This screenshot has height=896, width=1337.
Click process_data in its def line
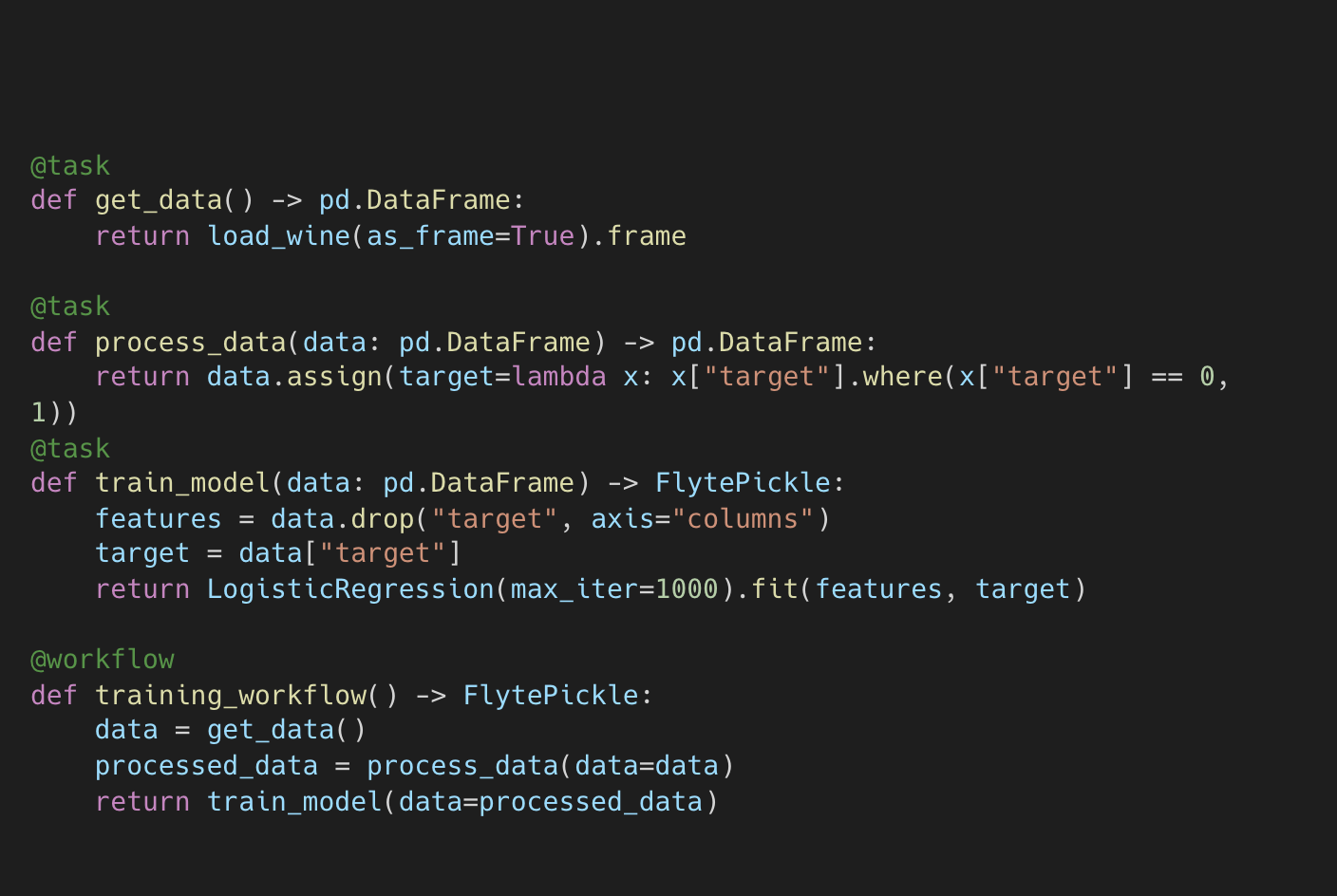pos(190,343)
